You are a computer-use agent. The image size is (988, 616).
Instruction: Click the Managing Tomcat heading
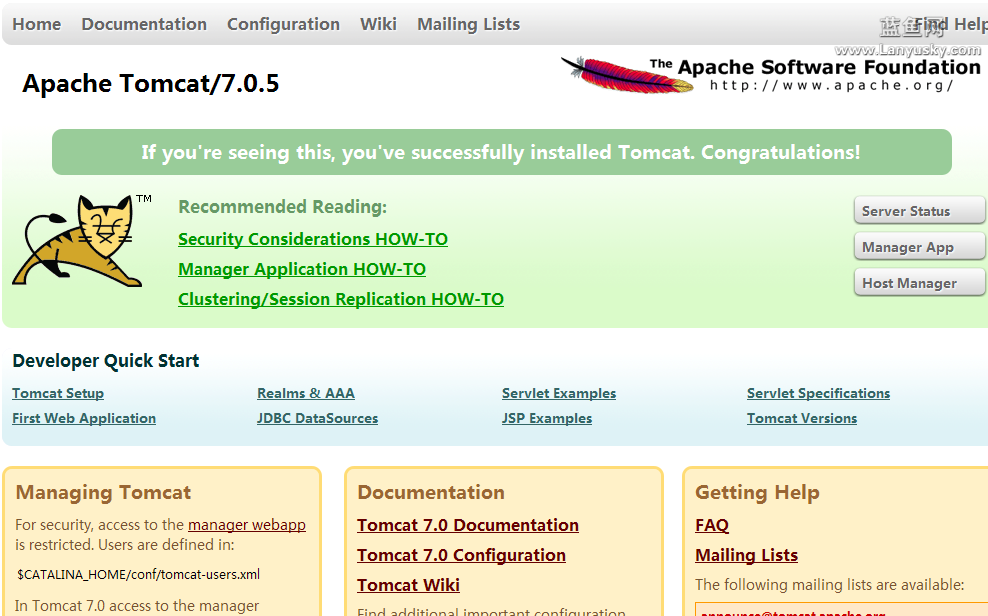(103, 492)
